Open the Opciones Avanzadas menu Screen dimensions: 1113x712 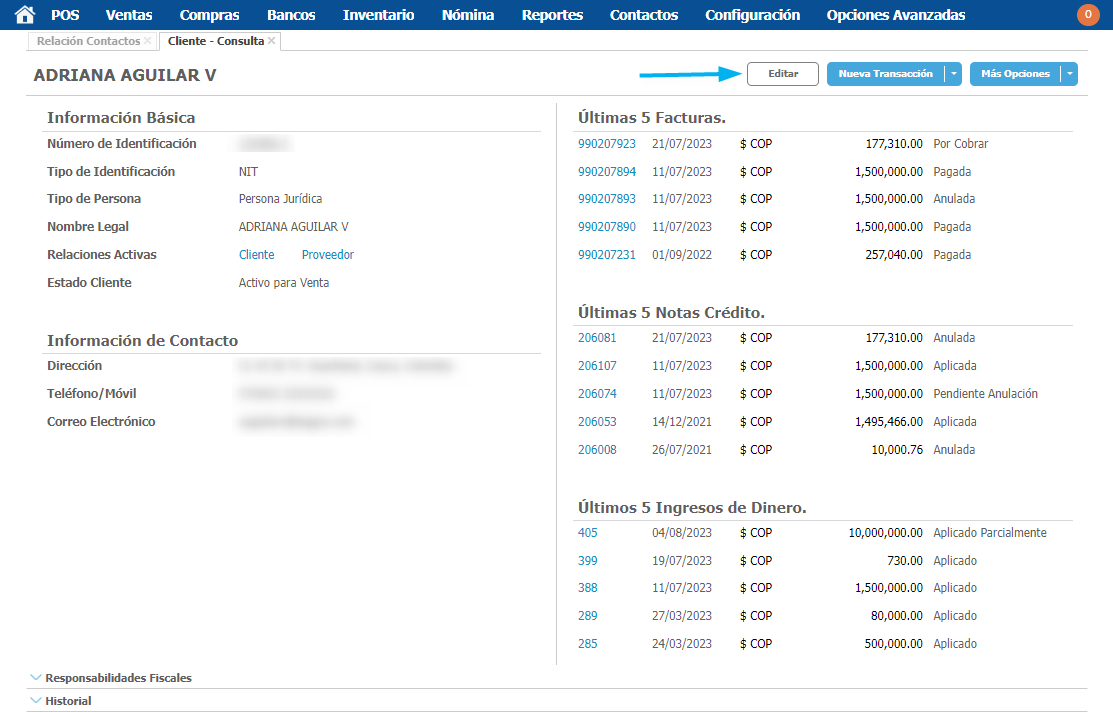tap(896, 15)
